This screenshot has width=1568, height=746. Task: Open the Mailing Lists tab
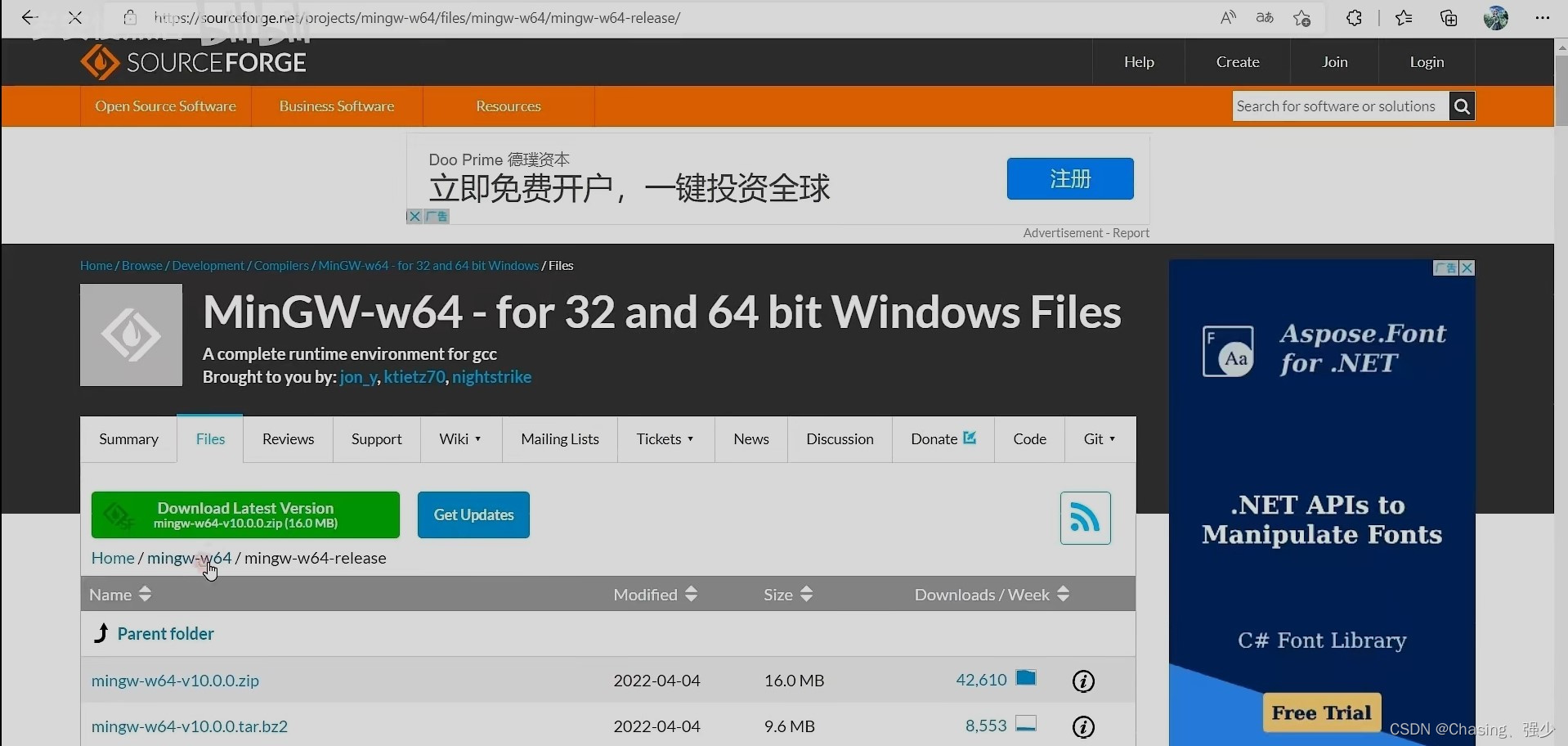coord(560,439)
